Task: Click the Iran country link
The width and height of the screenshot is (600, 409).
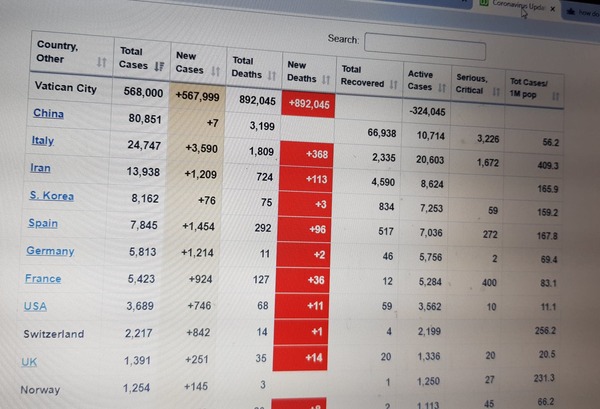Action: tap(40, 168)
